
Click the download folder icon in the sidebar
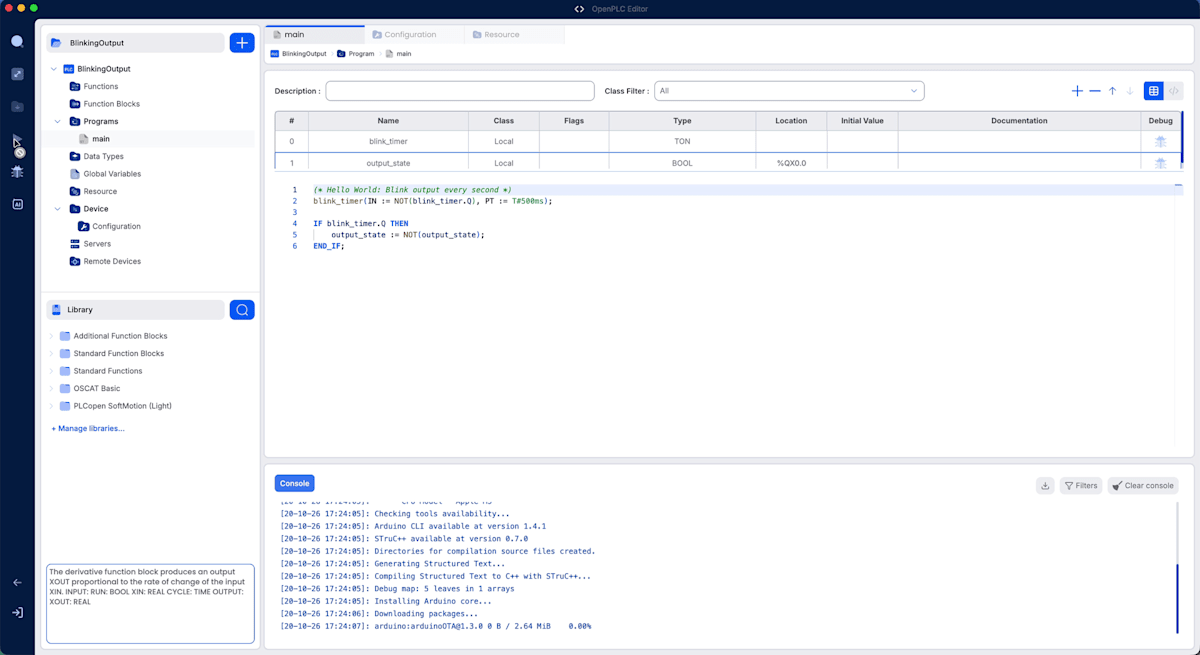tap(17, 106)
